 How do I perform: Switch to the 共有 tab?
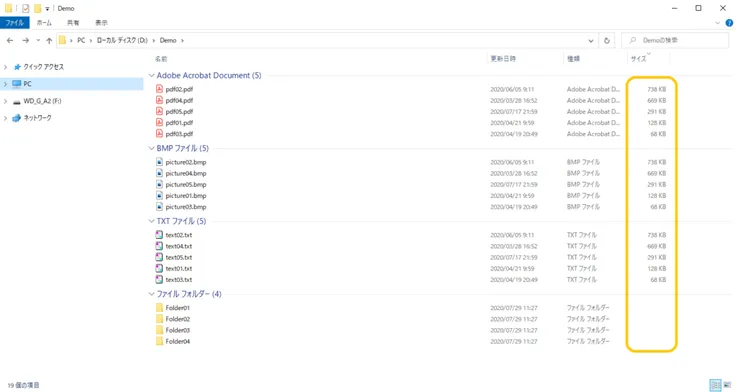[73, 23]
